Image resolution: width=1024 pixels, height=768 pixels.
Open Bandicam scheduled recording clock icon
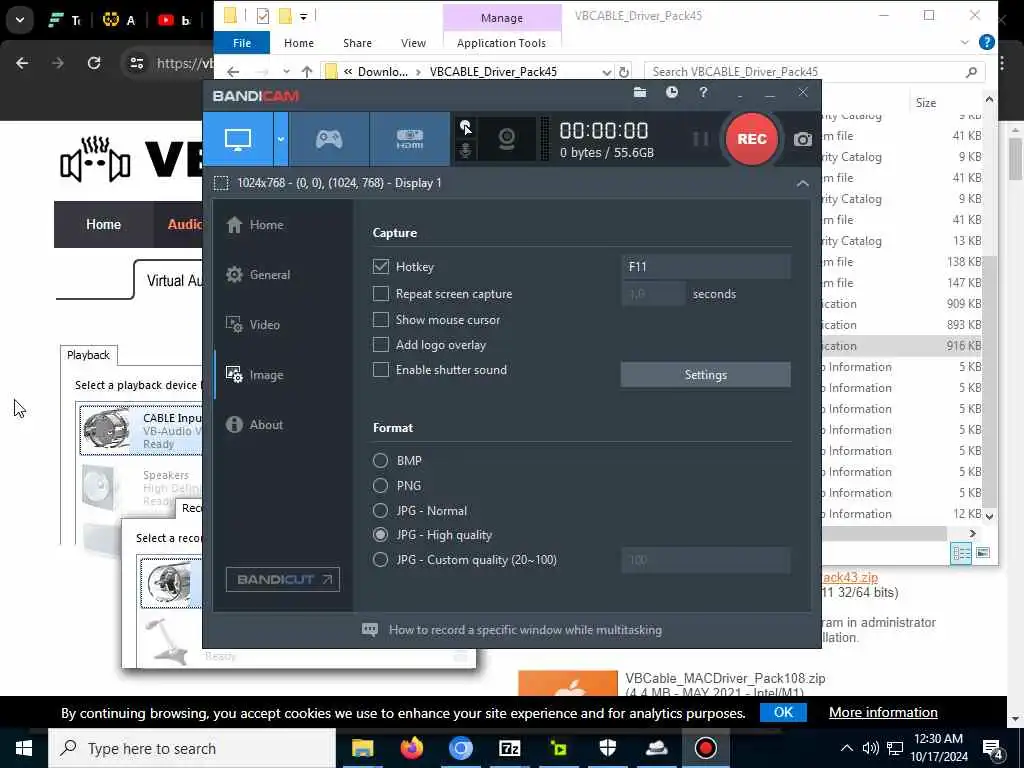(x=671, y=93)
